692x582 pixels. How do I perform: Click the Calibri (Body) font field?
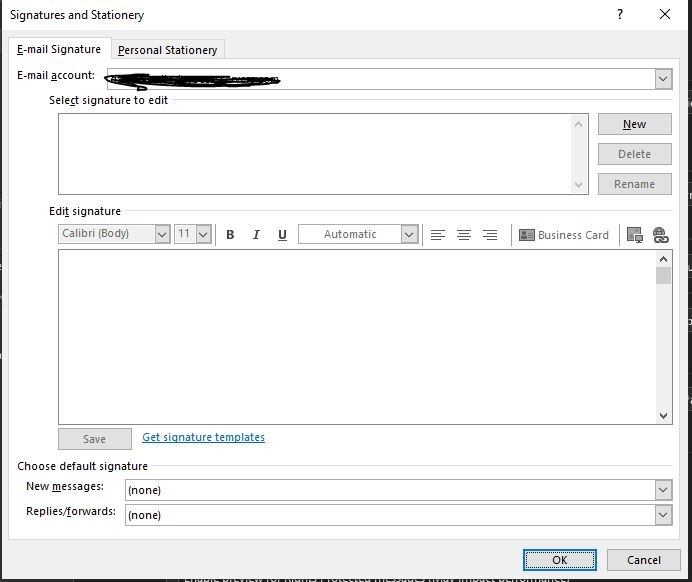[x=107, y=234]
